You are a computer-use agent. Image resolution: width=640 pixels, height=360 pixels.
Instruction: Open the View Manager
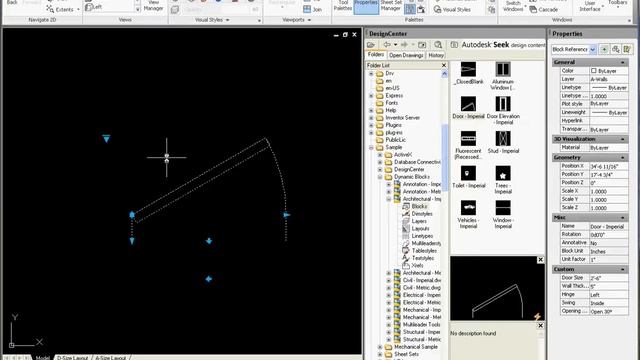[x=153, y=5]
